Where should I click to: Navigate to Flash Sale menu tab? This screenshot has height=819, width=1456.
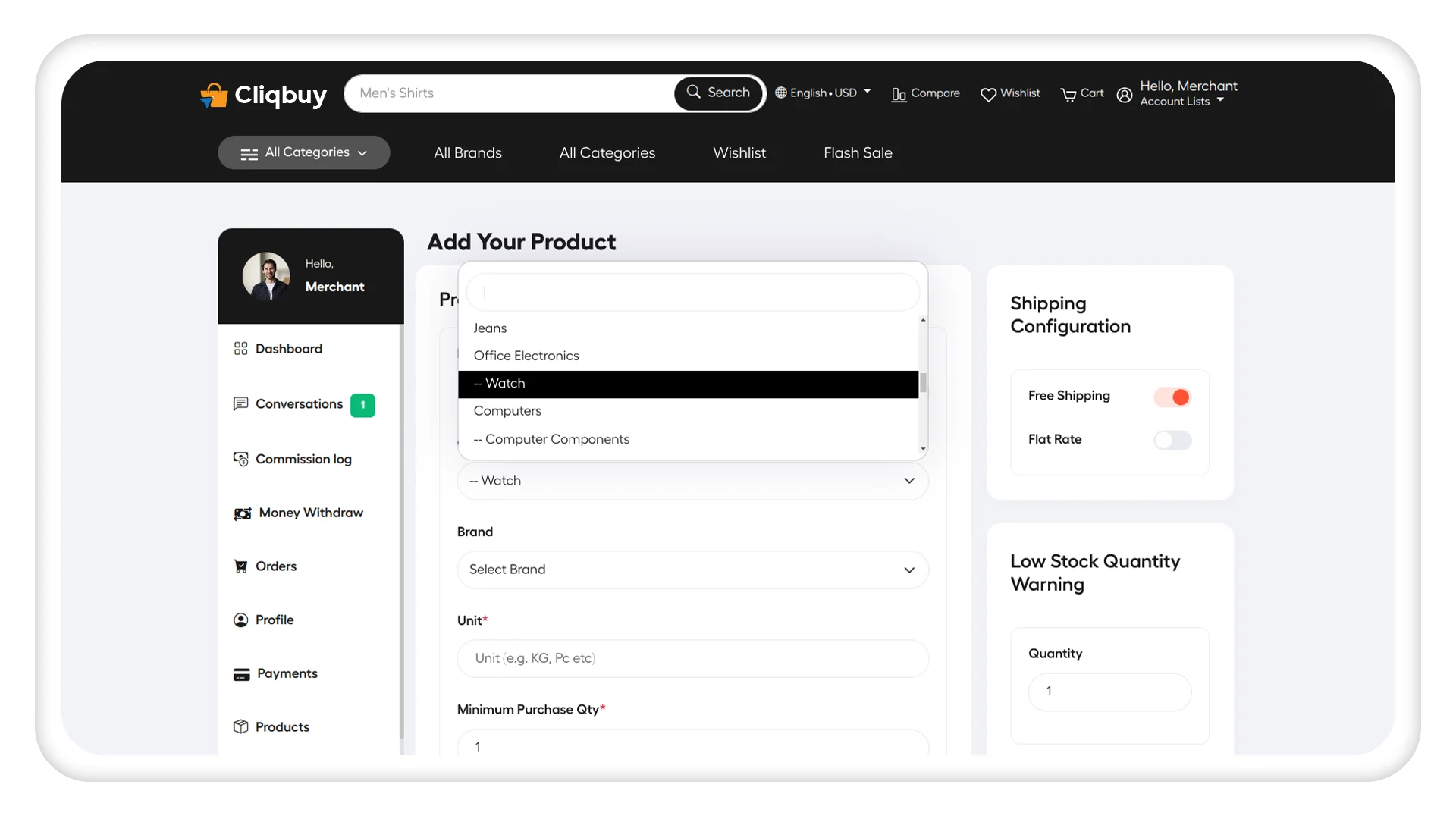(x=856, y=152)
